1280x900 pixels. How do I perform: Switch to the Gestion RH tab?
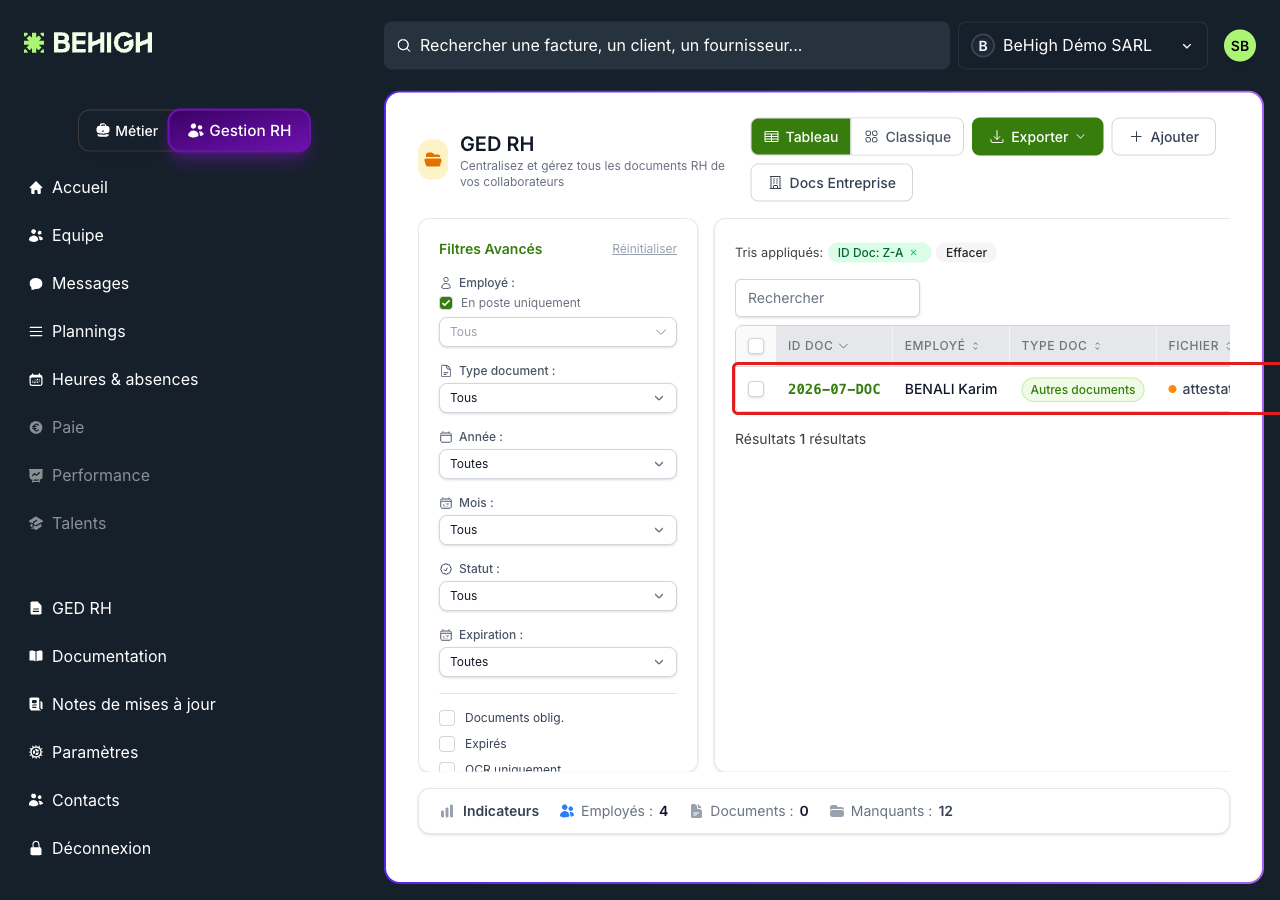click(240, 131)
